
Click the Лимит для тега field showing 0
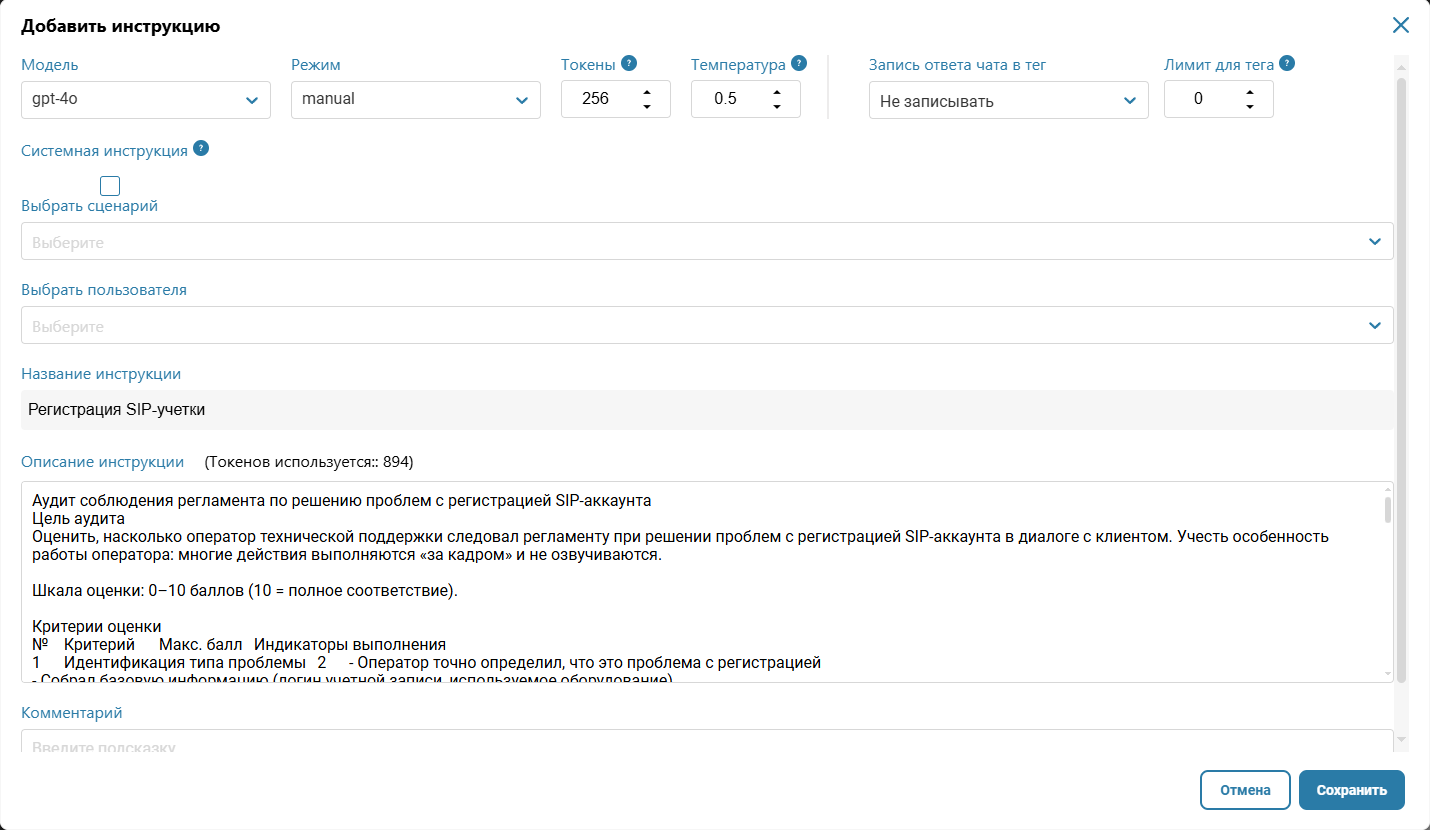click(1218, 100)
